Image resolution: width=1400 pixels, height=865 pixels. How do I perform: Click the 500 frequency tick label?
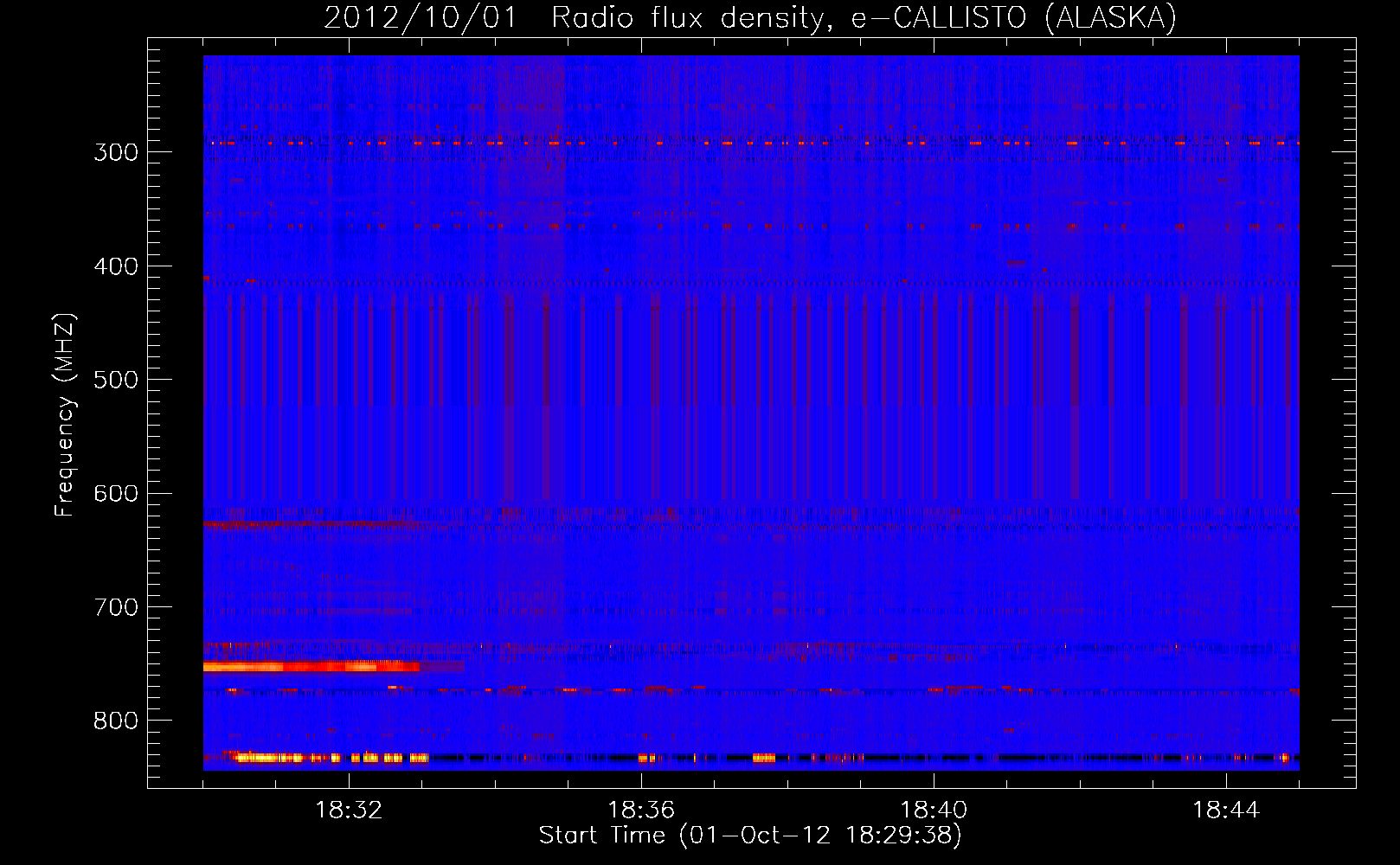click(116, 380)
